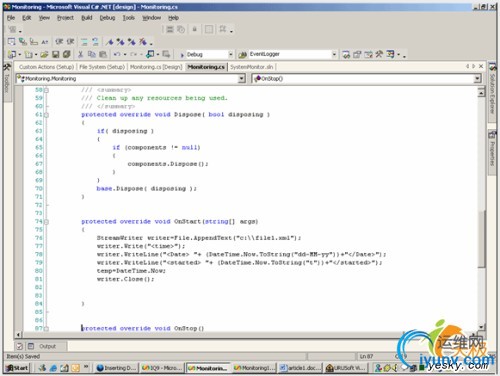Click the Uncomment Selection icon

pos(95,42)
